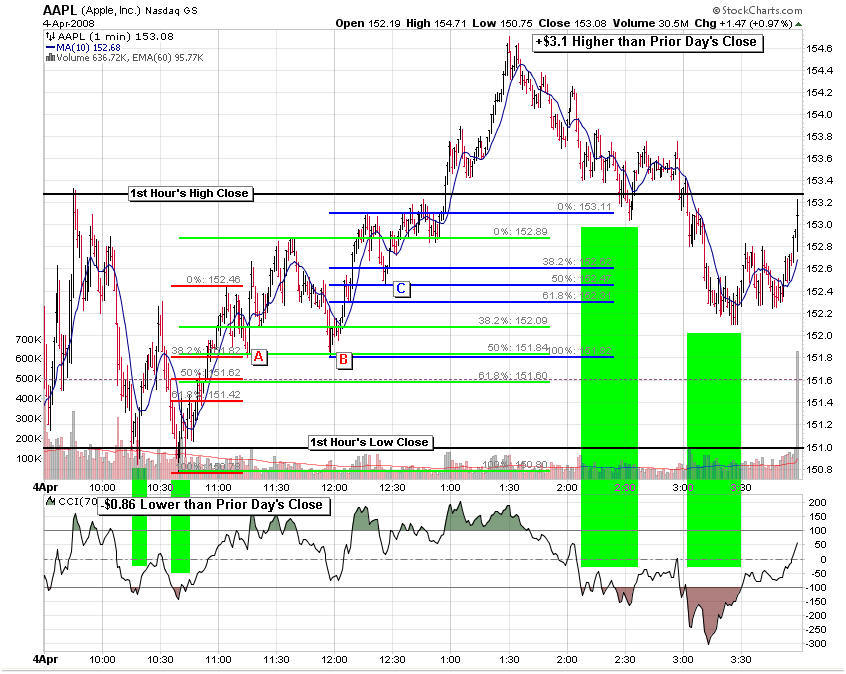Image resolution: width=846 pixels, height=674 pixels.
Task: Click the "1st Hour's High Close" label
Action: 190,193
